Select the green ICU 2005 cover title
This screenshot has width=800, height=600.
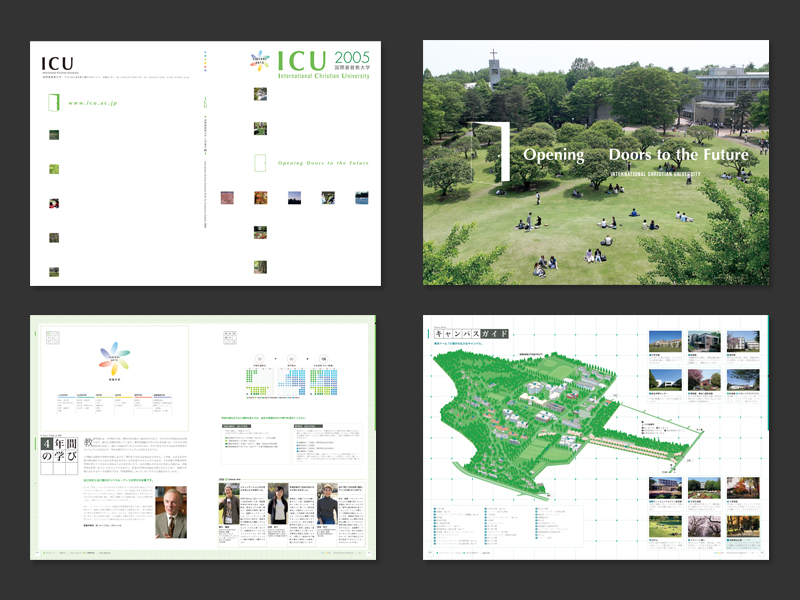[x=324, y=62]
